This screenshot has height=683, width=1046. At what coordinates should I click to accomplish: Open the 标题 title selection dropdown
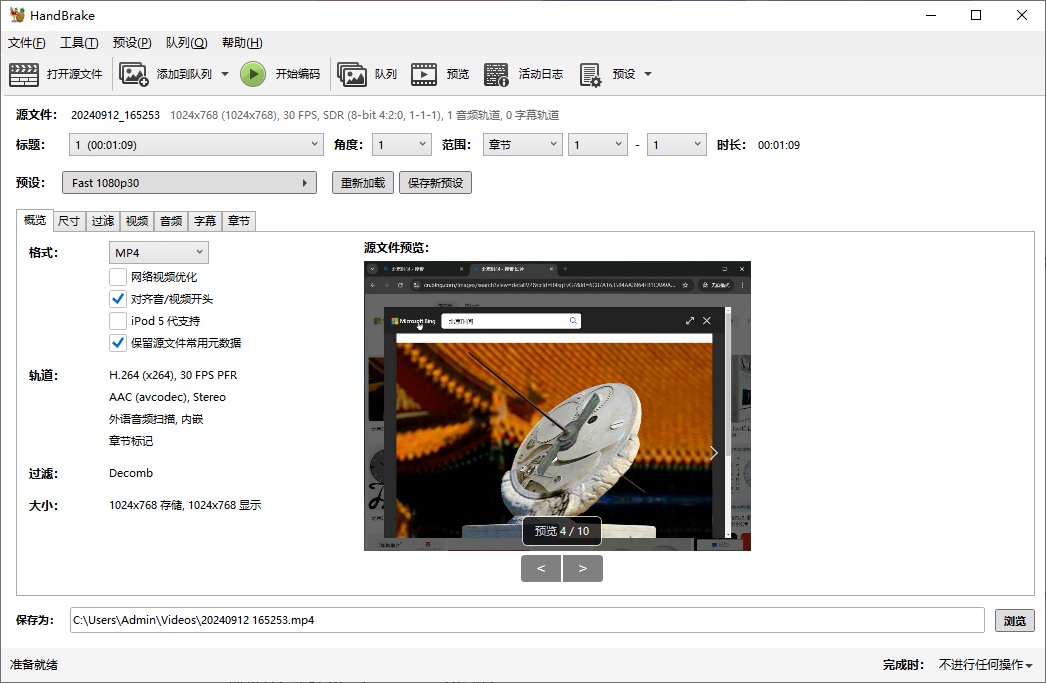coord(195,145)
